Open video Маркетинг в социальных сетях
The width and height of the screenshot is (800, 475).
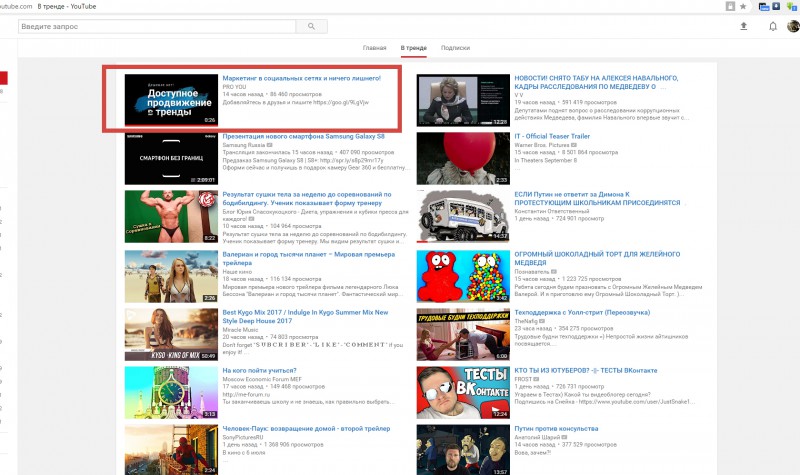pyautogui.click(x=302, y=79)
